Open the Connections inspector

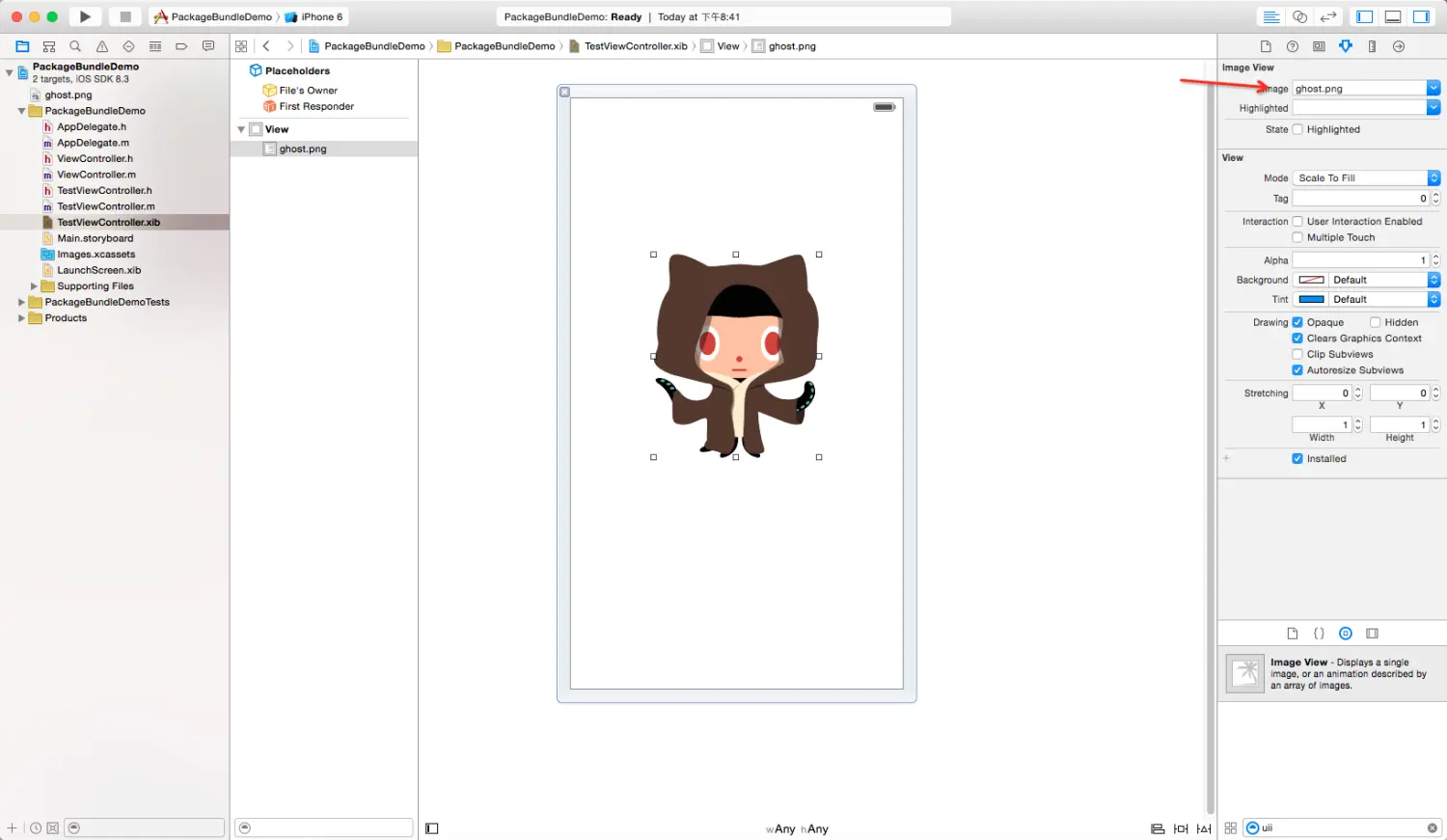click(1399, 46)
